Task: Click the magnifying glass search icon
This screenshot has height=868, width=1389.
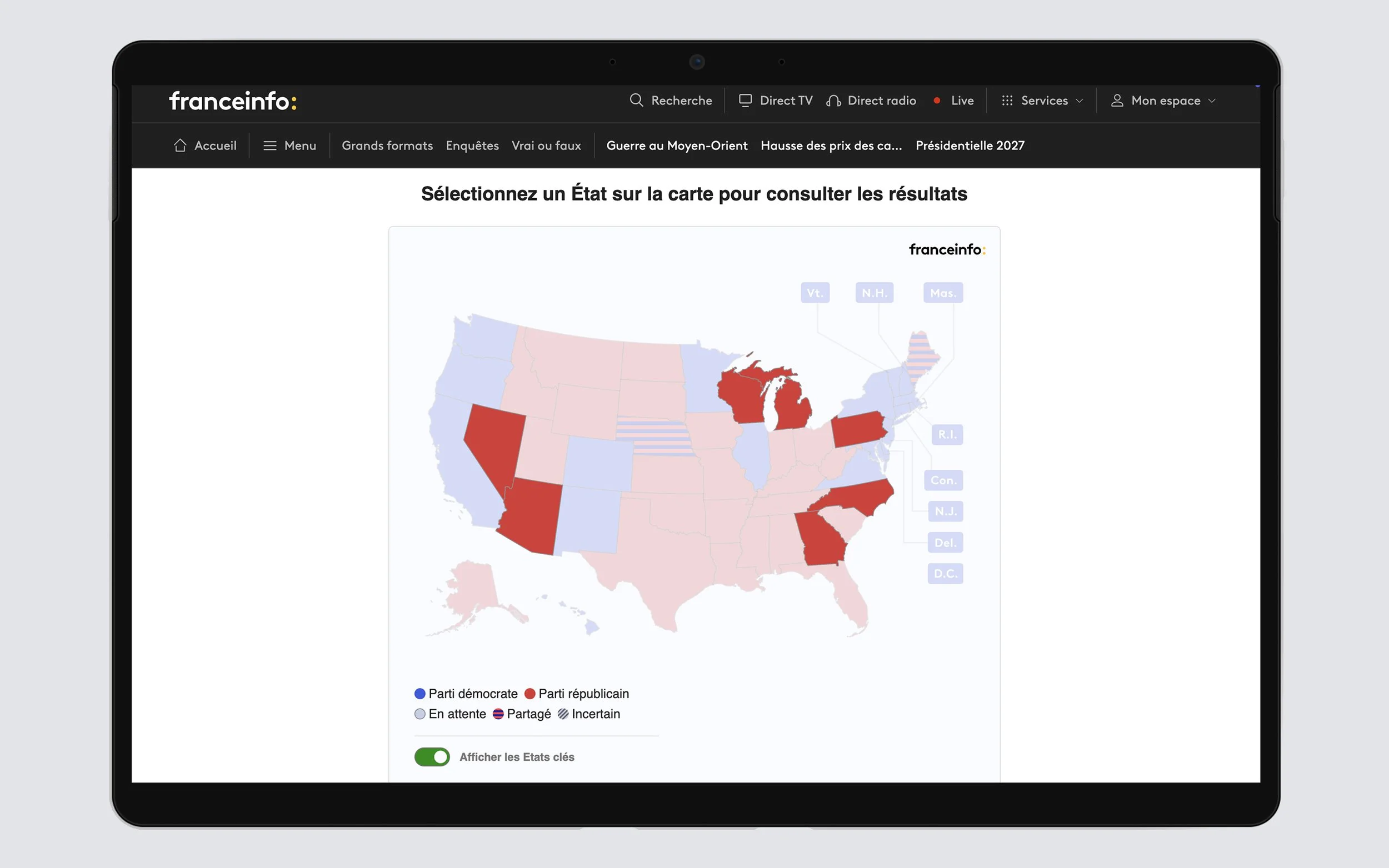Action: point(636,101)
